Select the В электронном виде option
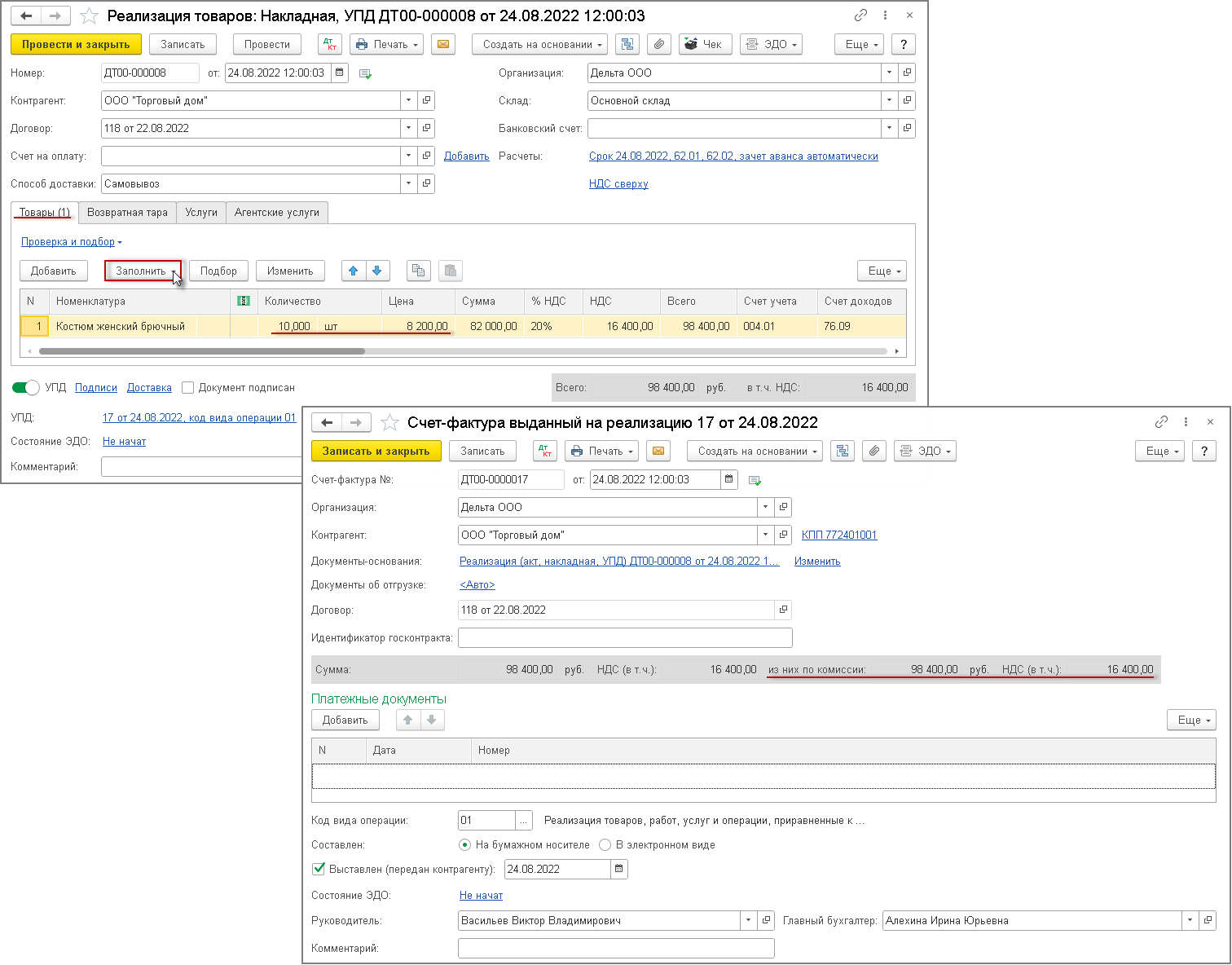Image resolution: width=1232 pixels, height=965 pixels. coord(605,844)
